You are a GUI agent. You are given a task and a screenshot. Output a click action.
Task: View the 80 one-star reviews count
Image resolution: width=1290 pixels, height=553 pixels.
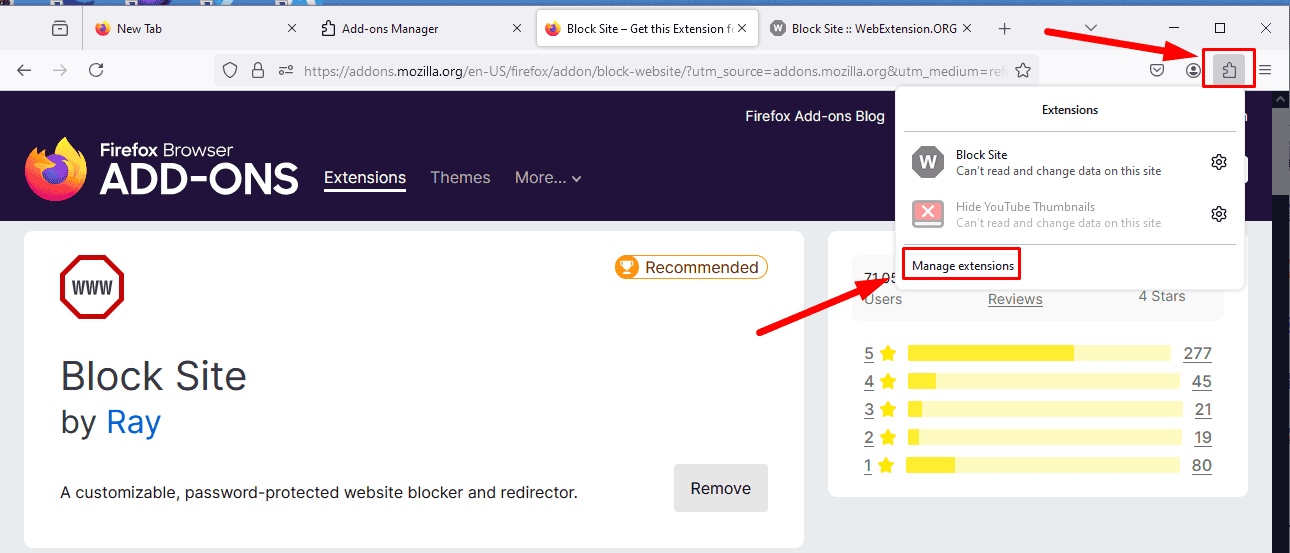1202,465
